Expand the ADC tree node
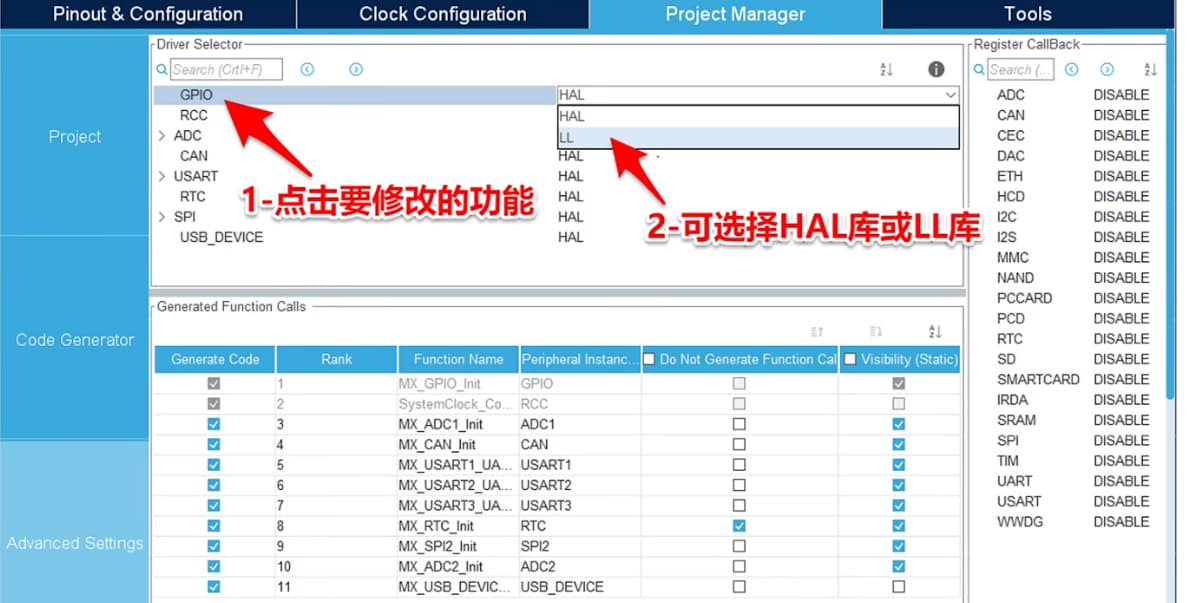Viewport: 1190px width, 603px height. point(162,136)
